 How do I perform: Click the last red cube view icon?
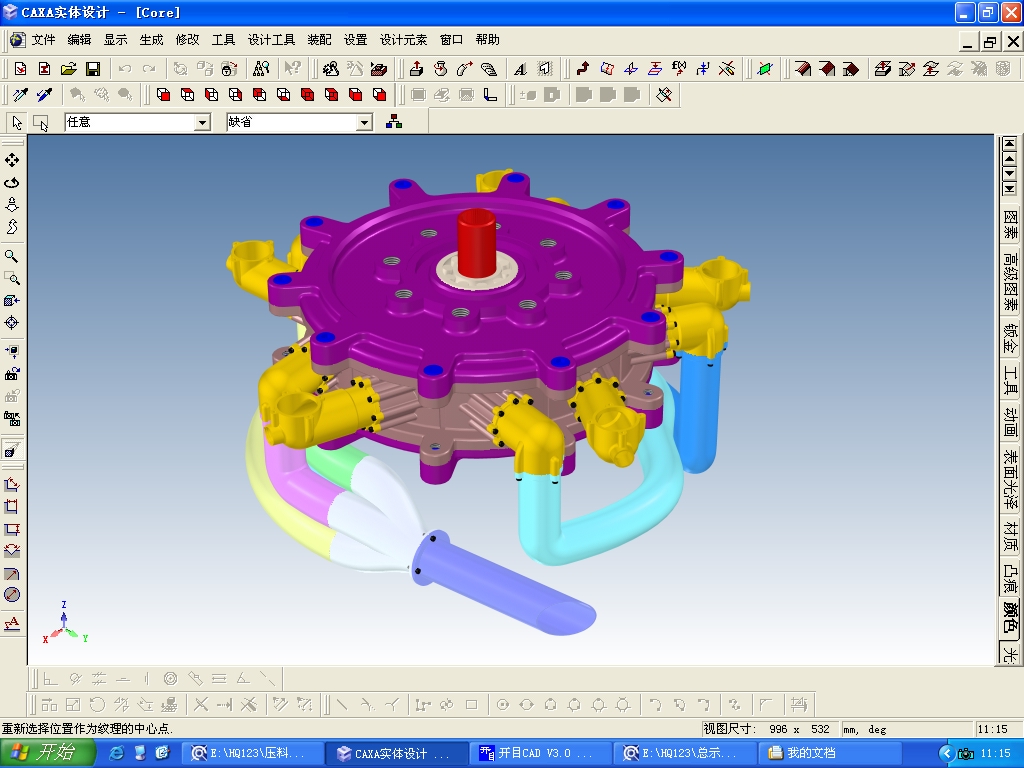click(379, 95)
